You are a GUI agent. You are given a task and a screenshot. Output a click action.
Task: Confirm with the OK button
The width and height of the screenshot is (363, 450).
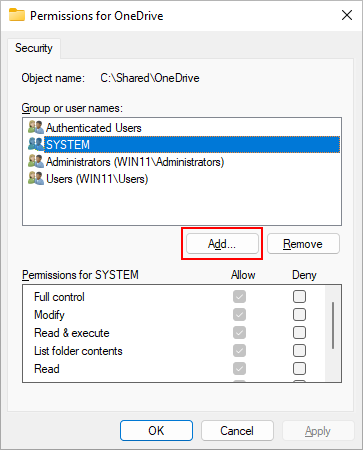click(156, 430)
